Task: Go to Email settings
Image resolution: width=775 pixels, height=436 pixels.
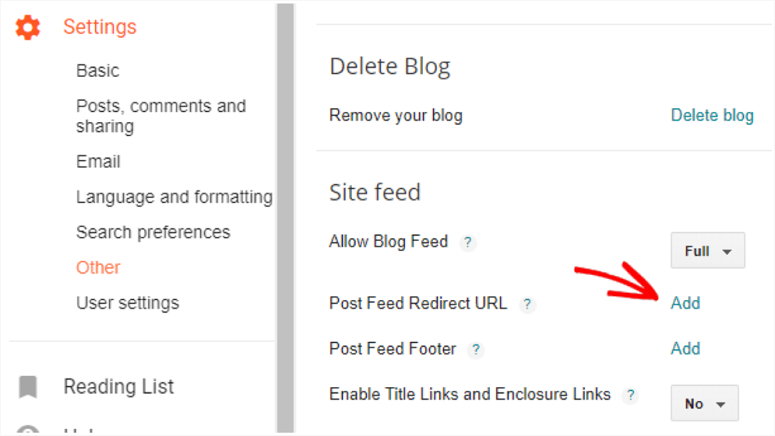Action: click(x=98, y=162)
